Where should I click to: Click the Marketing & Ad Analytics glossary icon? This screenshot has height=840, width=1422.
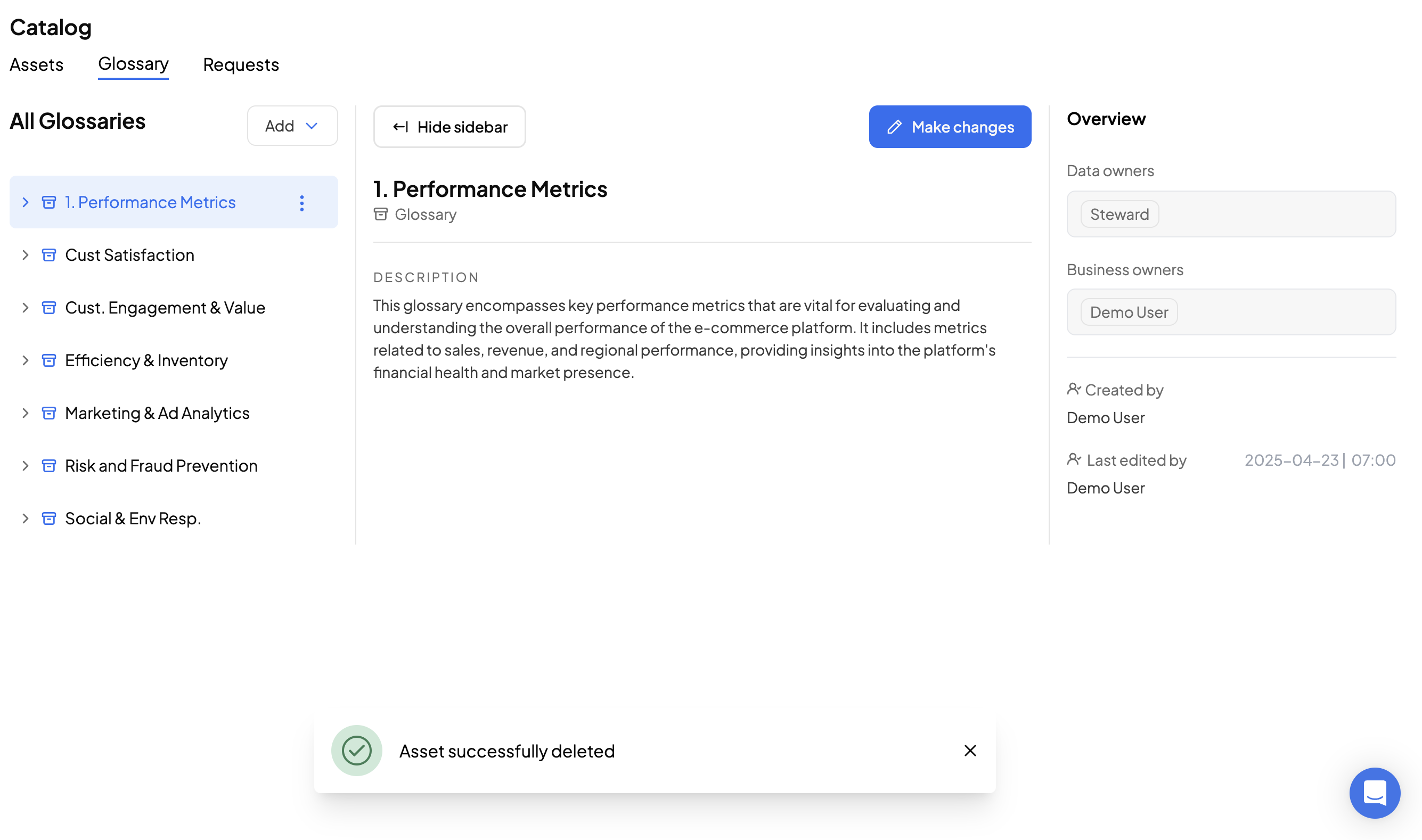click(50, 413)
